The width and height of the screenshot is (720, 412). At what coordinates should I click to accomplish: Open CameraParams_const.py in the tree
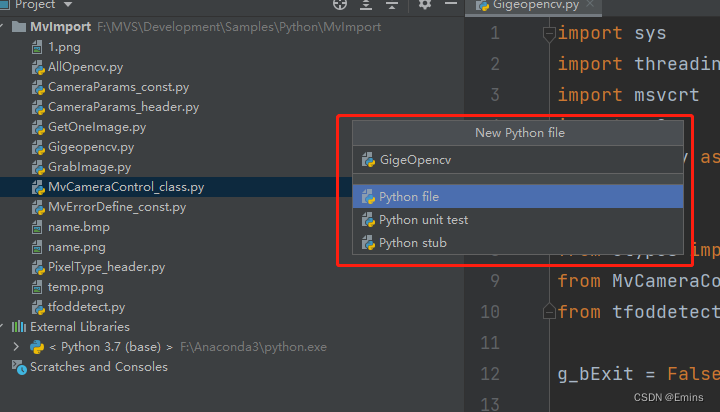(118, 87)
